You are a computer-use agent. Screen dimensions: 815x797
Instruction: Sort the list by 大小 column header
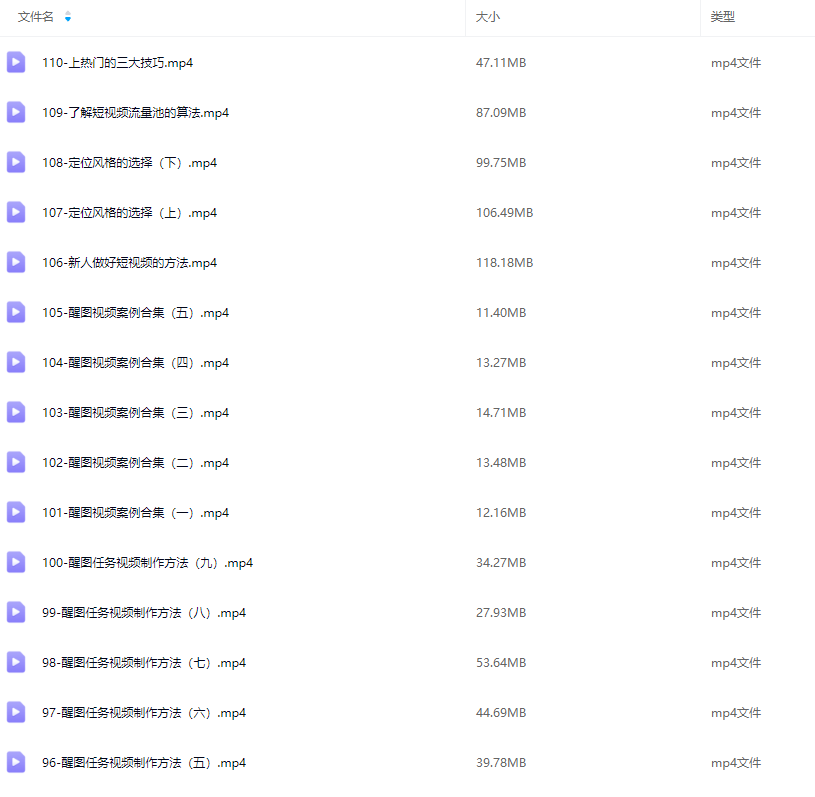click(488, 17)
